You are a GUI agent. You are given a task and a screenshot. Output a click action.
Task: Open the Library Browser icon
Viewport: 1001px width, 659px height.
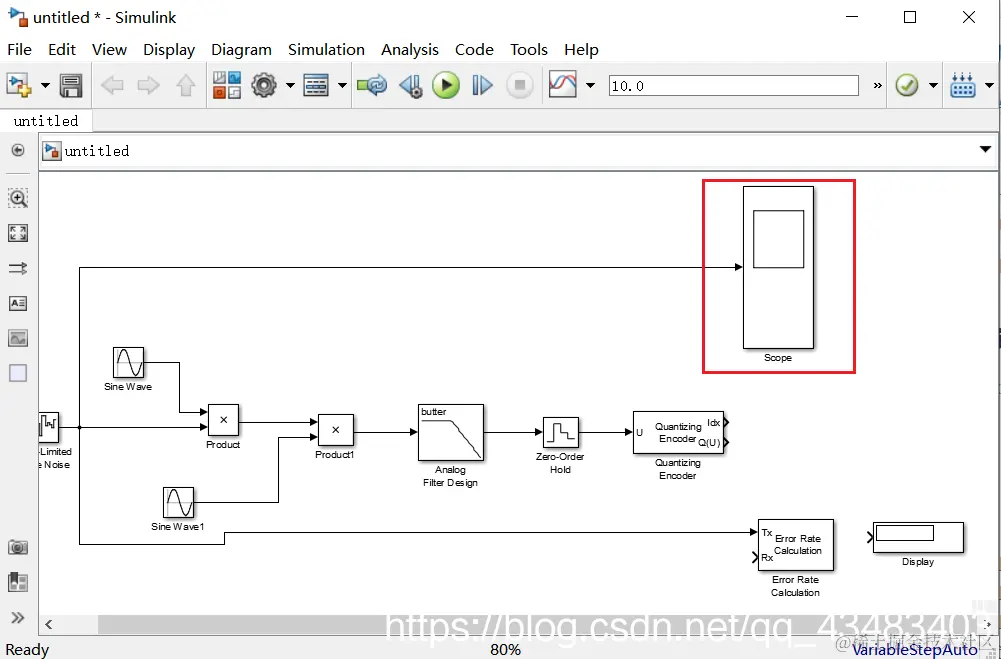(x=227, y=85)
